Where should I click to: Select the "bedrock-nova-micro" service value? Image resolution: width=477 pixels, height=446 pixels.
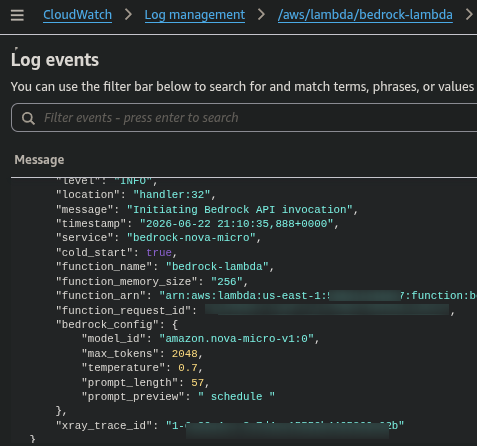click(191, 238)
